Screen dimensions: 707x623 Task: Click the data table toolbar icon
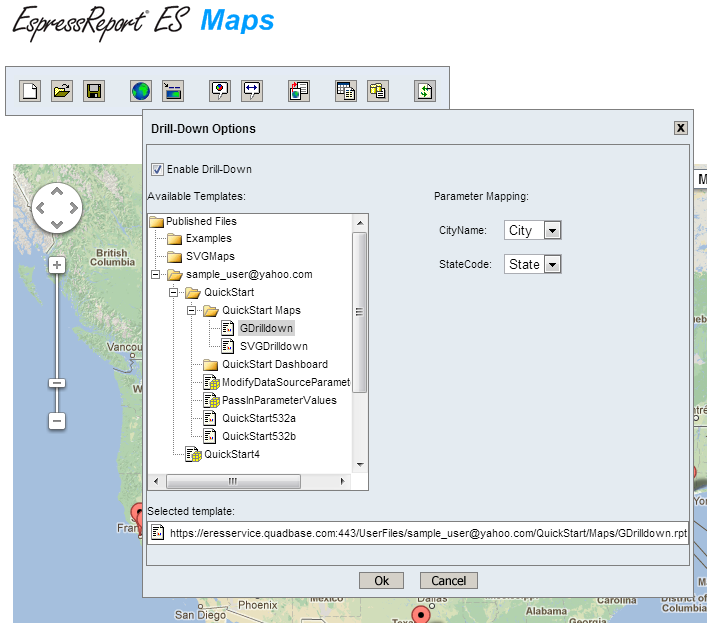click(346, 91)
